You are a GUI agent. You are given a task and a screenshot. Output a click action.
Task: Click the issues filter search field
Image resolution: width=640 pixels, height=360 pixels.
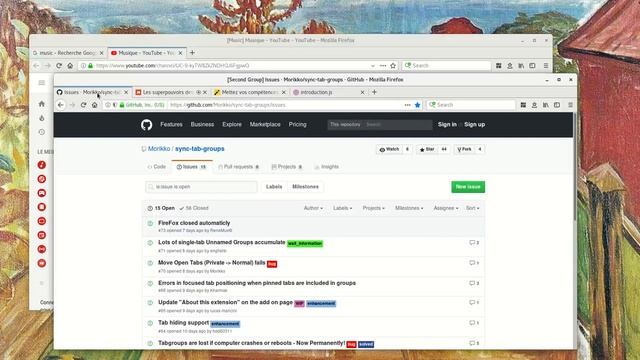click(201, 187)
